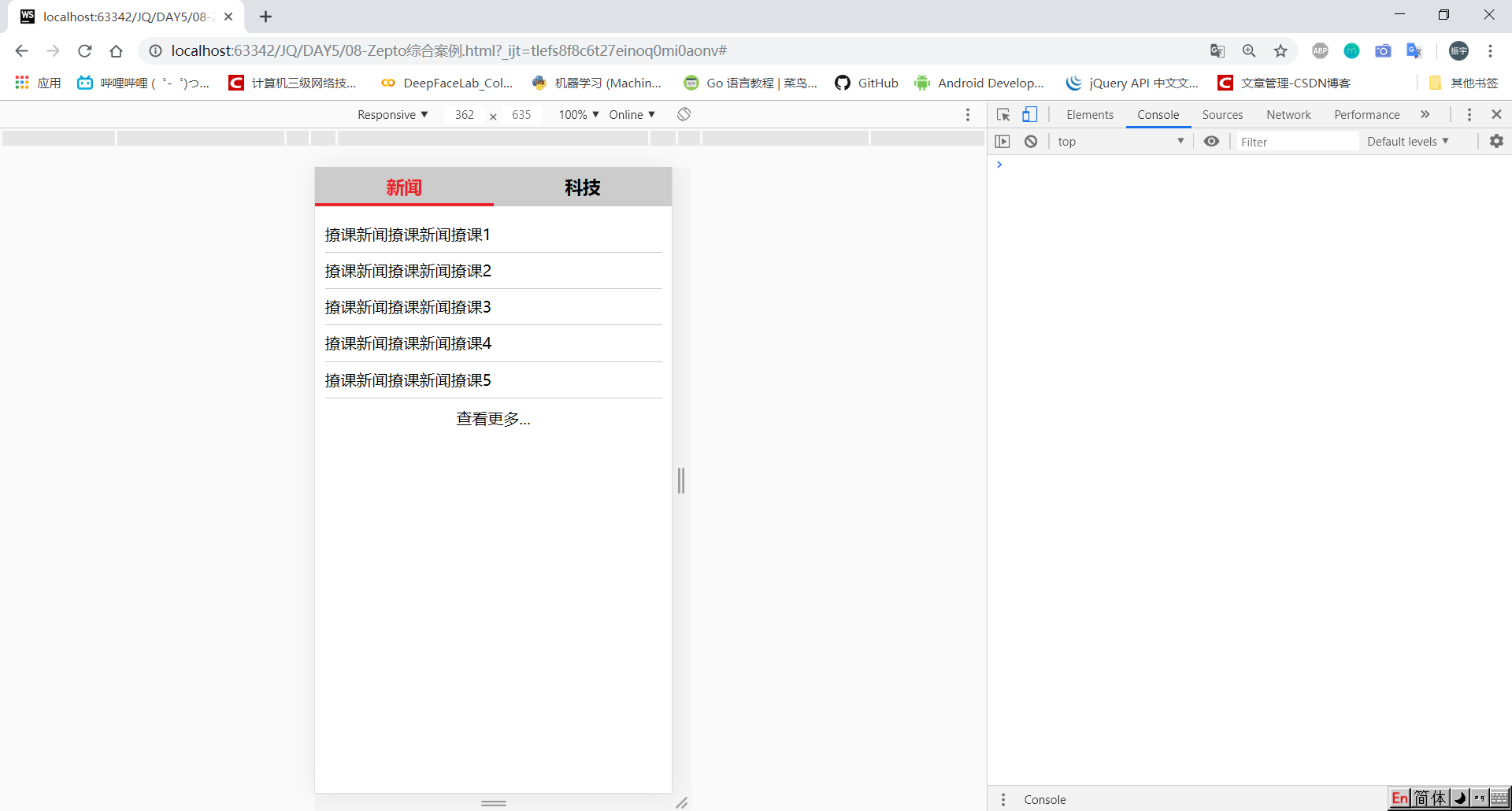Click the toggle device toolbar icon
The height and width of the screenshot is (811, 1512).
click(1030, 114)
